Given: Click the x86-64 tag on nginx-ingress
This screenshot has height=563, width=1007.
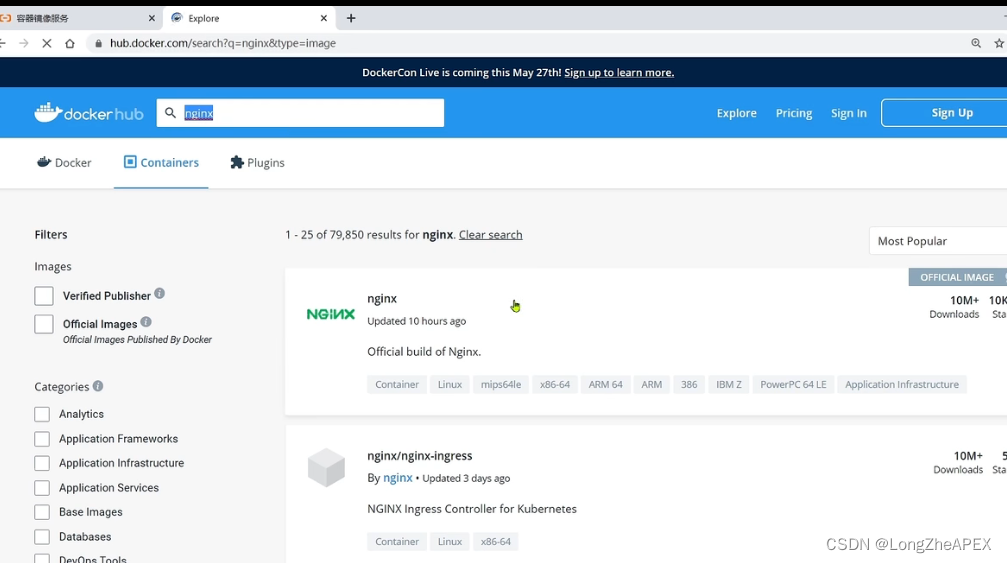Looking at the screenshot, I should click(496, 542).
